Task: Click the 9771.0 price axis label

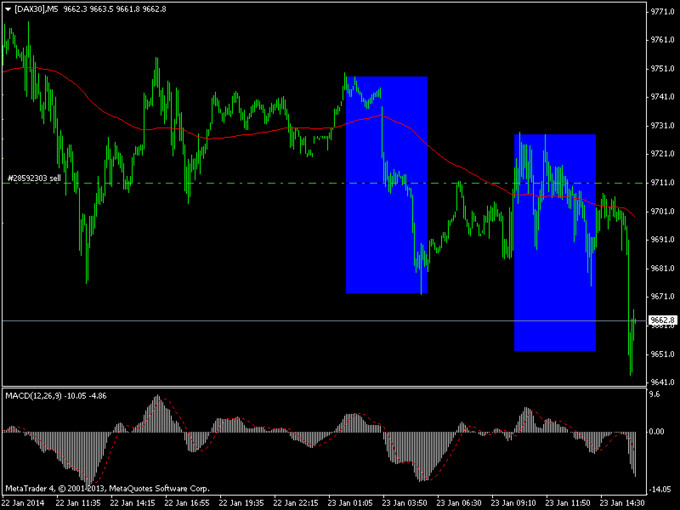Action: coord(661,12)
